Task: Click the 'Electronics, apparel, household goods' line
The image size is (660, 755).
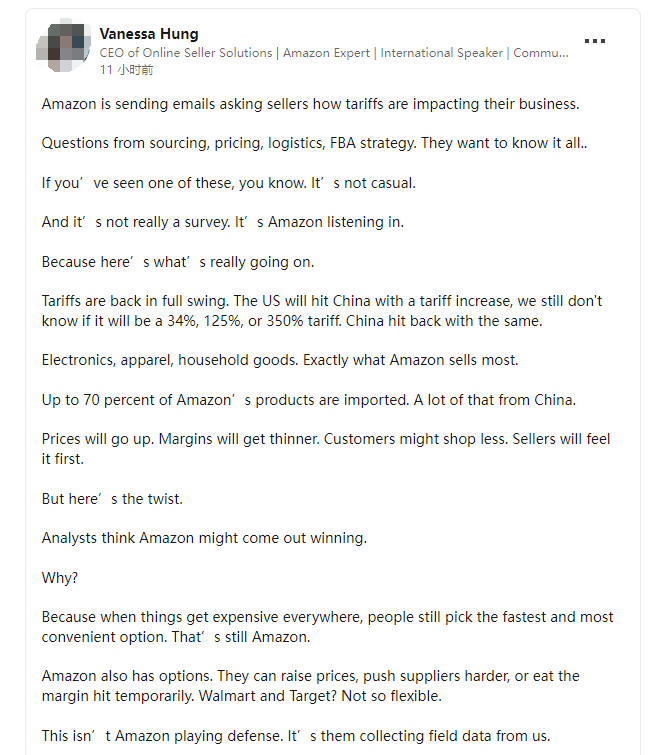Action: coord(280,360)
